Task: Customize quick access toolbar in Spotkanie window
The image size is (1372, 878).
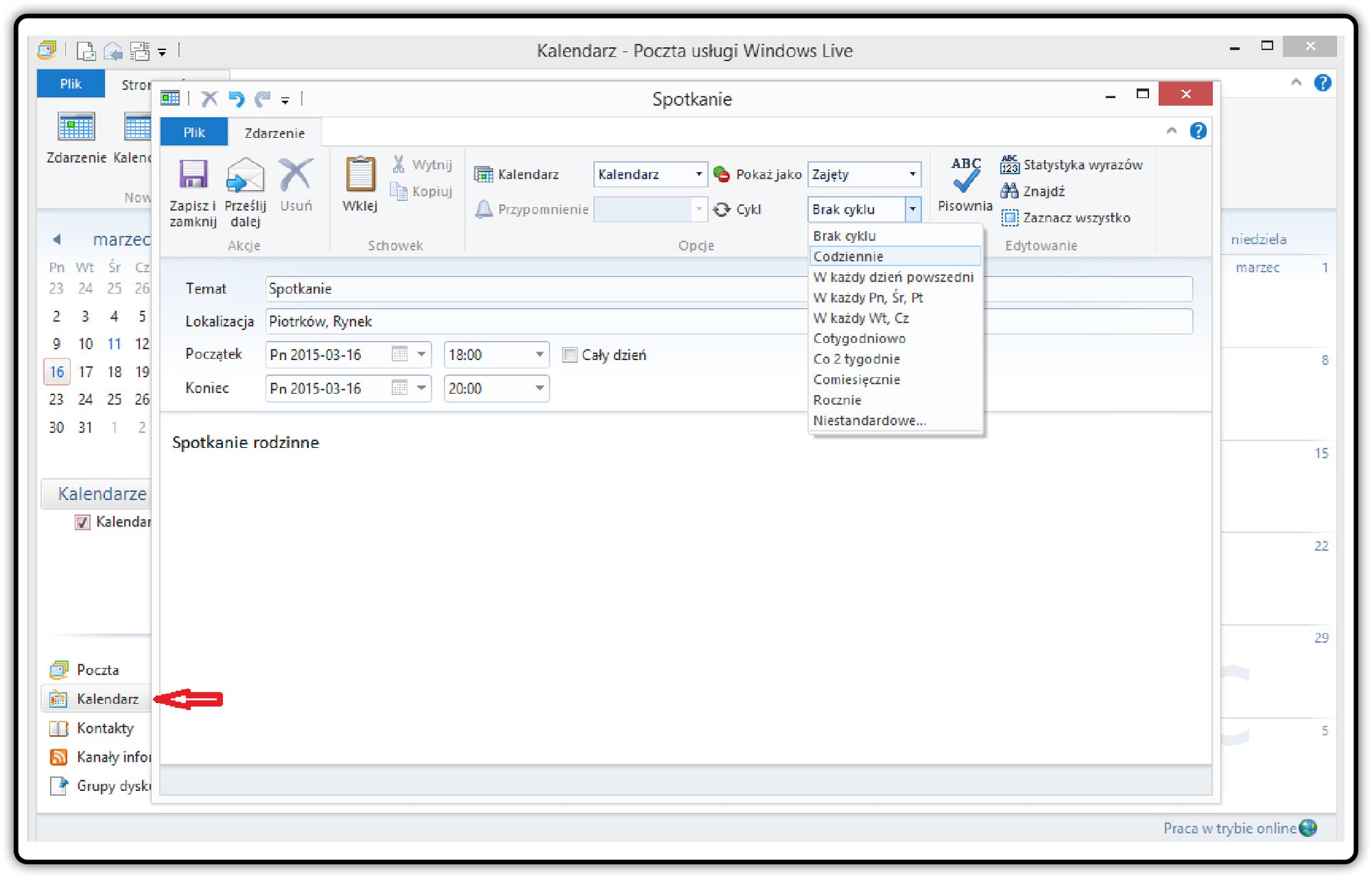Action: pyautogui.click(x=285, y=100)
